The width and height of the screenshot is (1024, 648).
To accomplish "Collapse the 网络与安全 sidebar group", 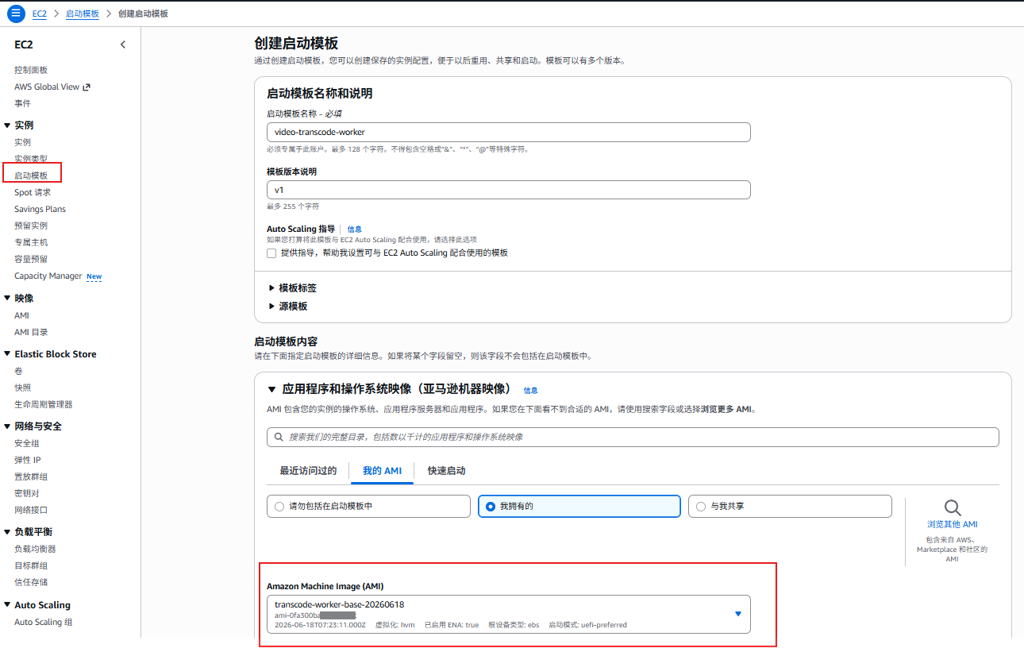I will click(x=7, y=426).
